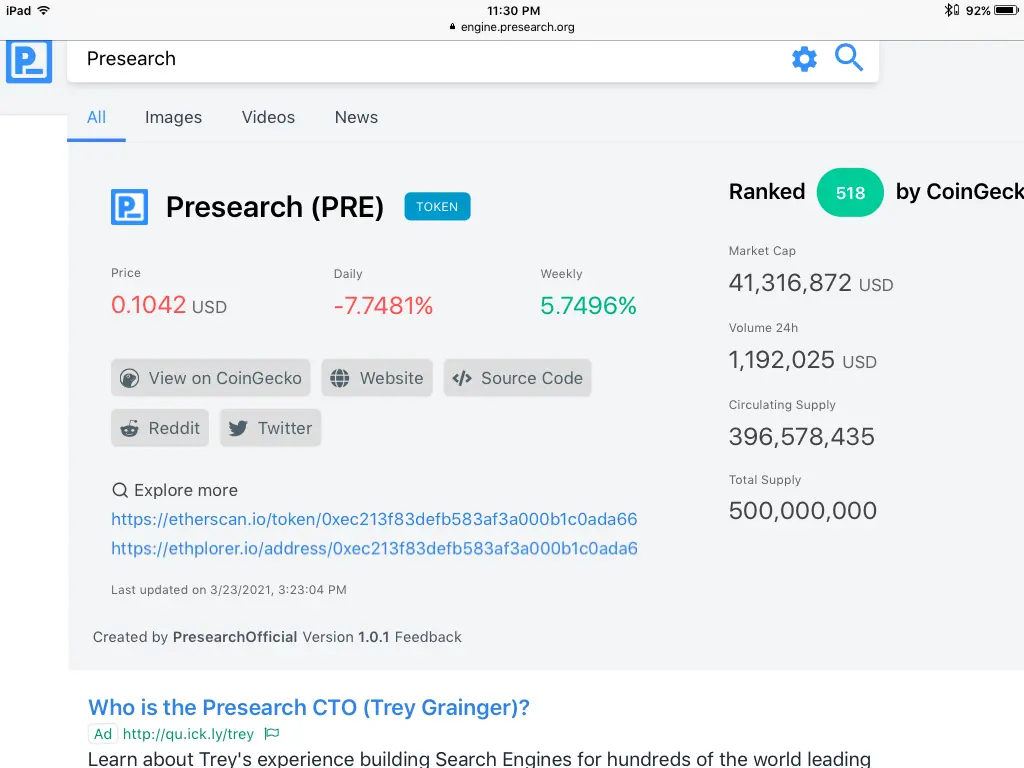Click the blue TOKEN badge
Screen dimensions: 1024x768
coord(437,207)
